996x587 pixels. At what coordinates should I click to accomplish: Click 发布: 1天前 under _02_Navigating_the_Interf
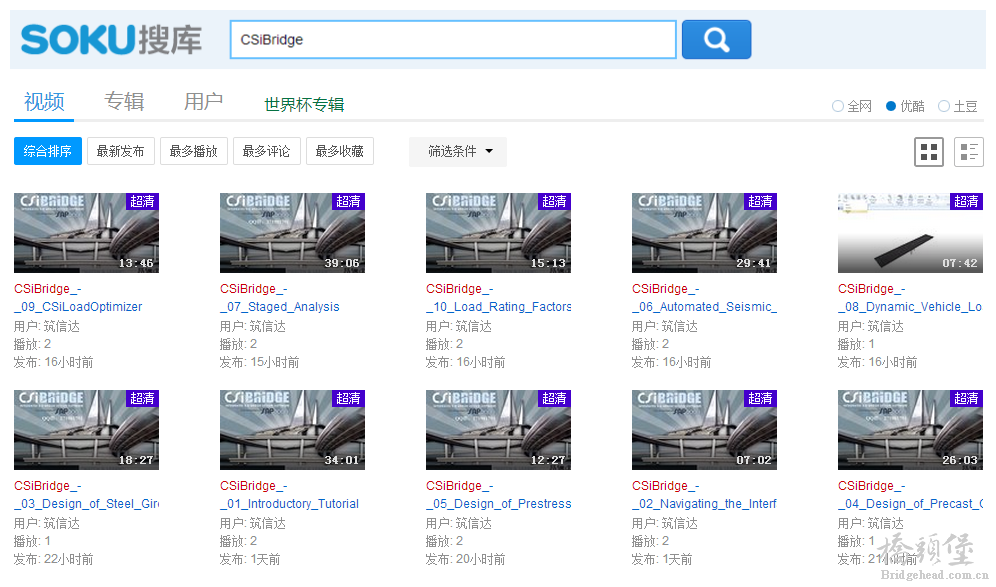(x=662, y=559)
